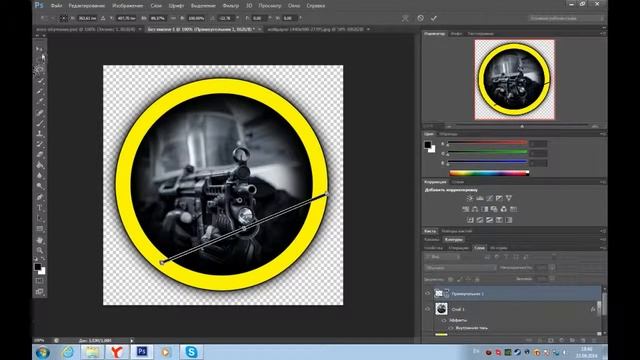The height and width of the screenshot is (360, 640).
Task: Select the Quick Selection tool
Action: [x=40, y=80]
